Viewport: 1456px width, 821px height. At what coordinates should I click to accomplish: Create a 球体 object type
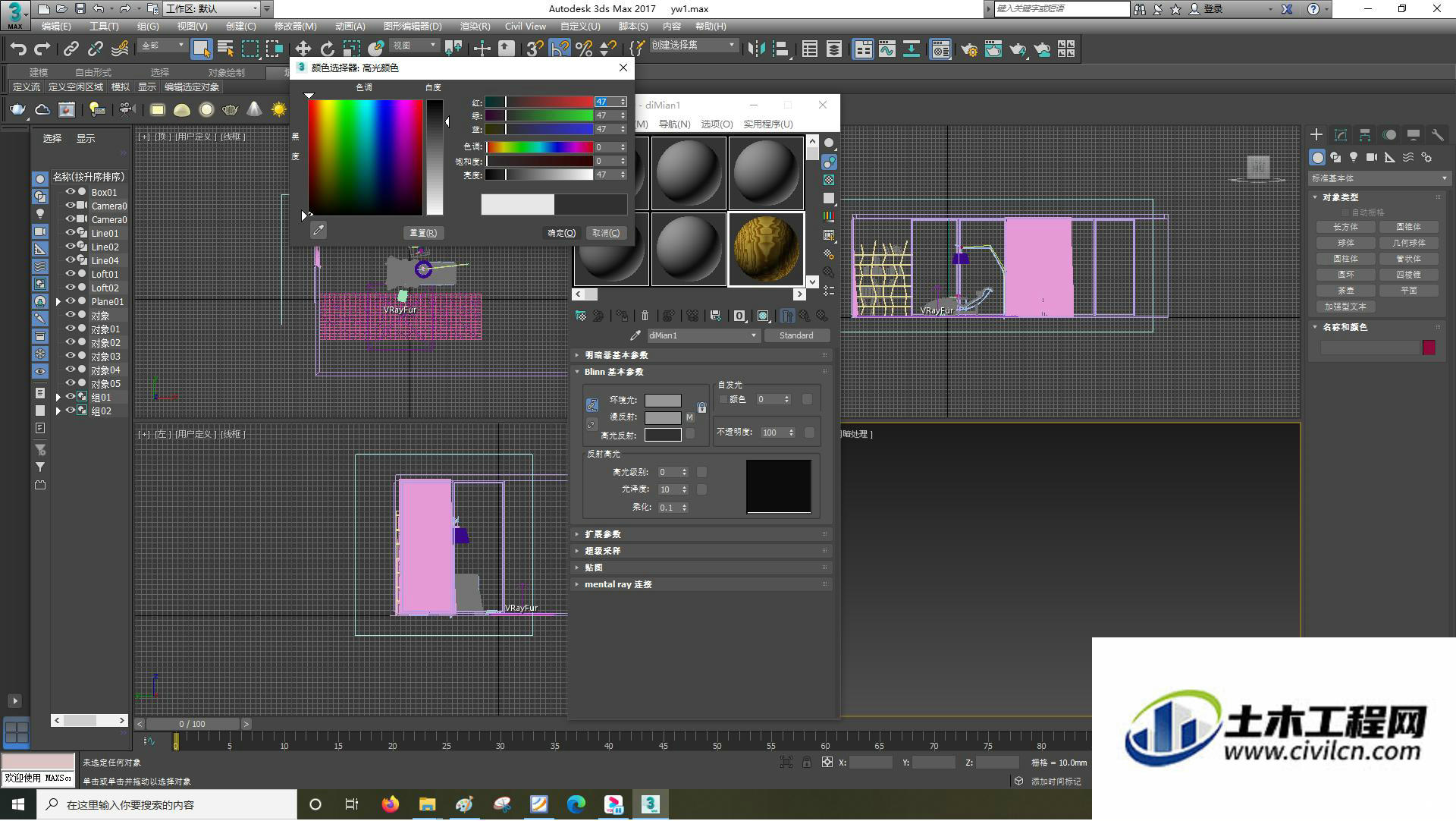pyautogui.click(x=1345, y=243)
